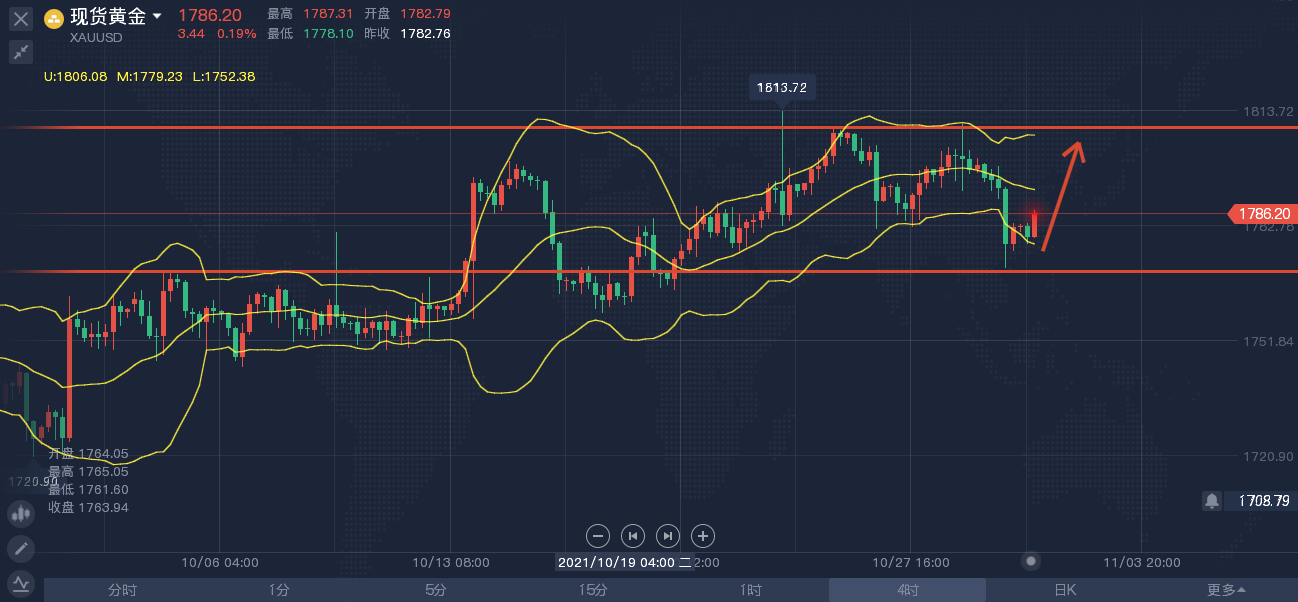Click the shrink/collapse fullscreen icon

click(x=20, y=52)
